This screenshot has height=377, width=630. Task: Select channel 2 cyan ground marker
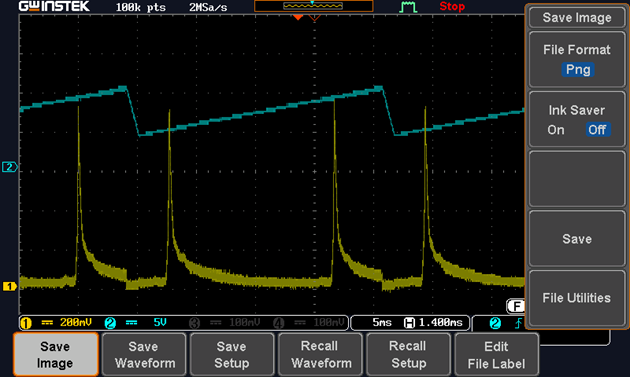tap(10, 167)
